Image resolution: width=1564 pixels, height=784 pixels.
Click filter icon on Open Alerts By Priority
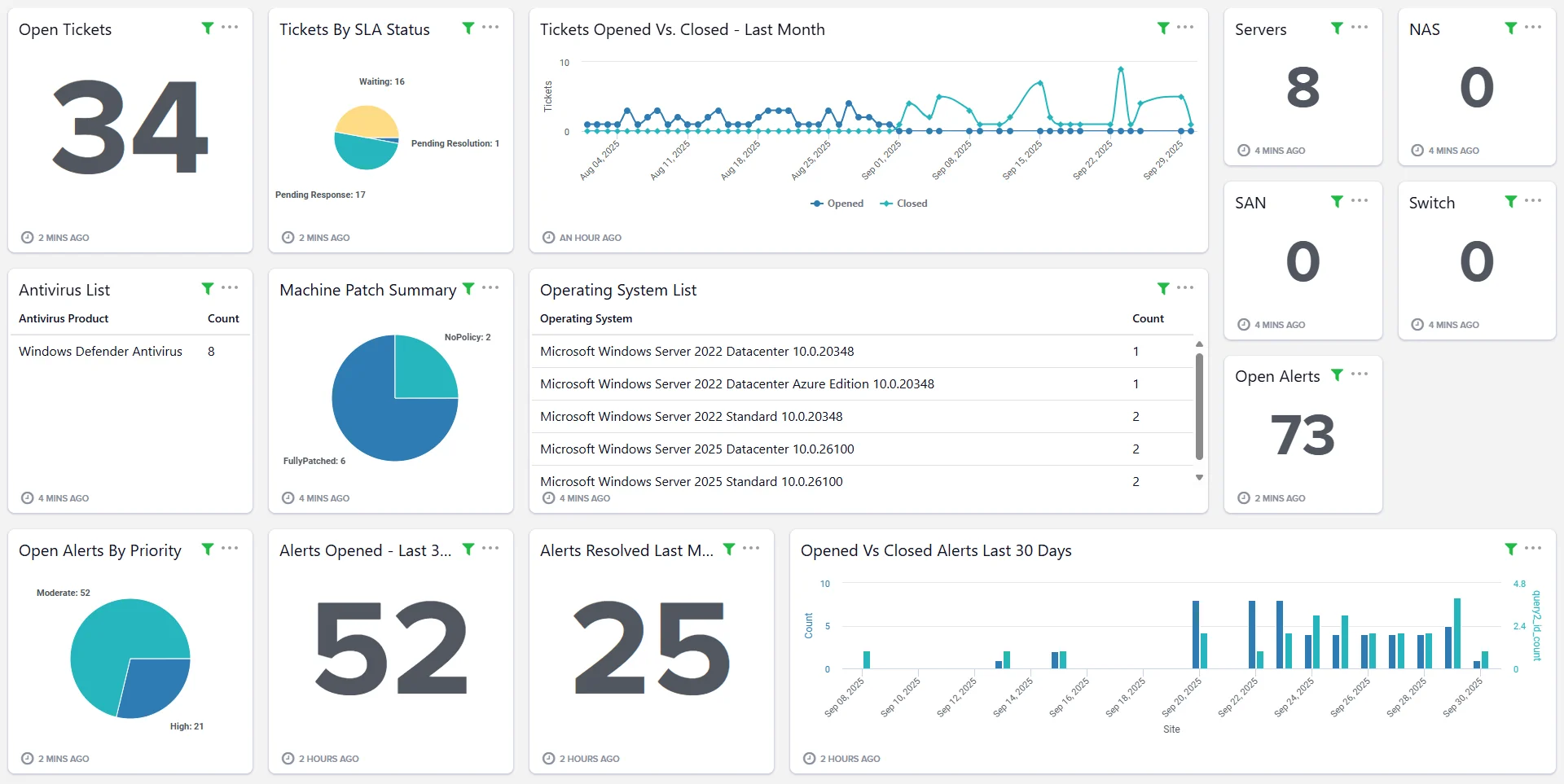(x=208, y=549)
